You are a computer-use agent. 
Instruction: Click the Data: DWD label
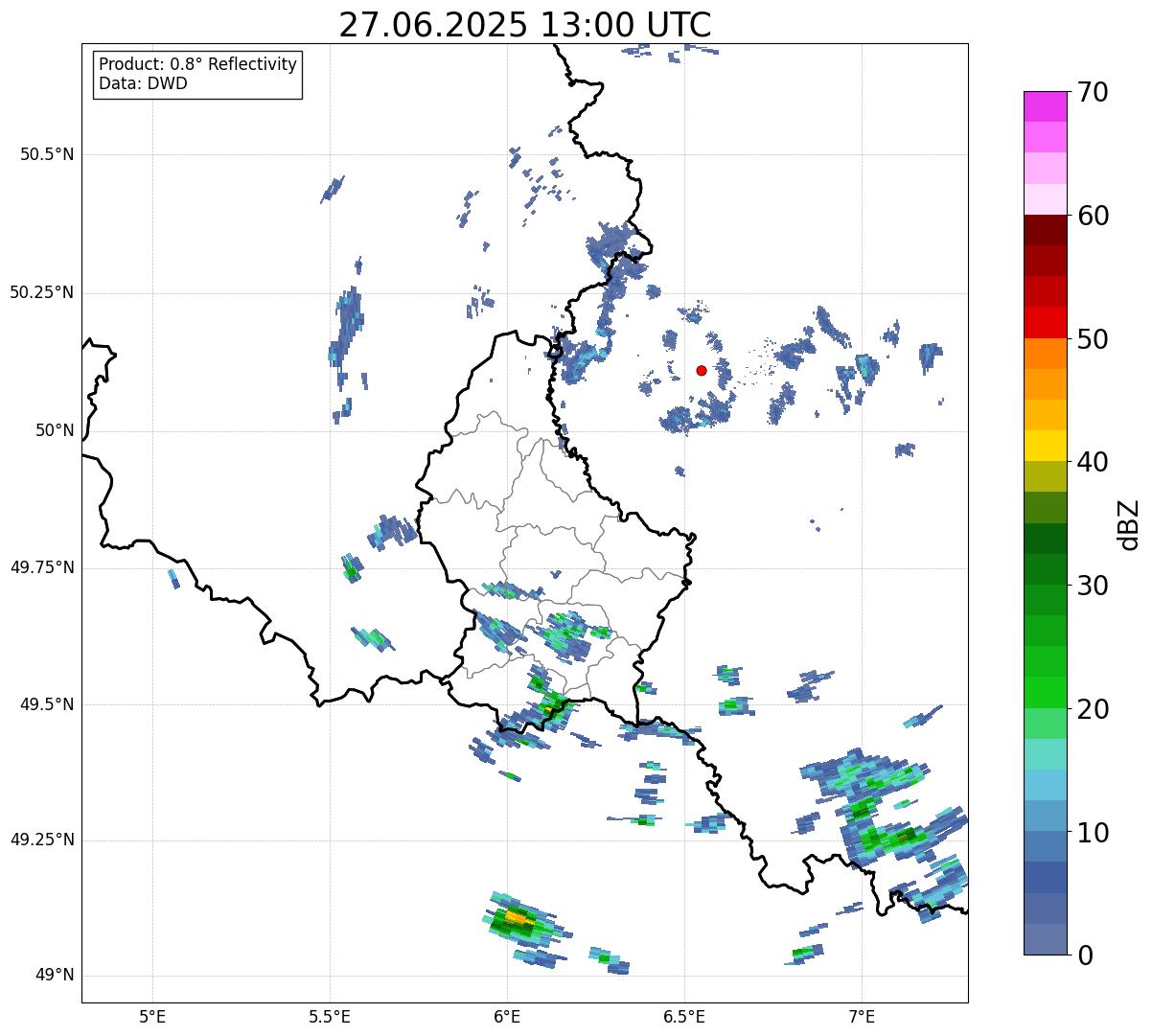(143, 83)
